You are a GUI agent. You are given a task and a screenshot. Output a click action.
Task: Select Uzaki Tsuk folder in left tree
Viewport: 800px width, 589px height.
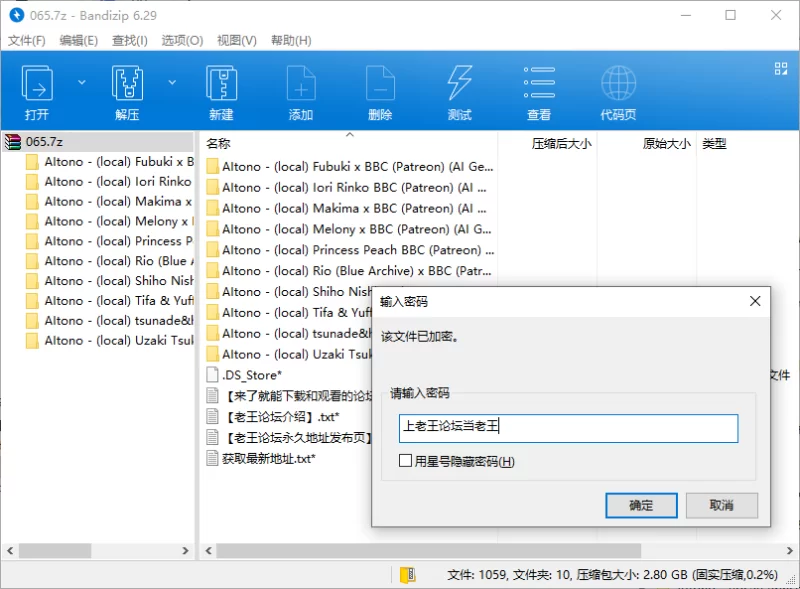[x=110, y=341]
